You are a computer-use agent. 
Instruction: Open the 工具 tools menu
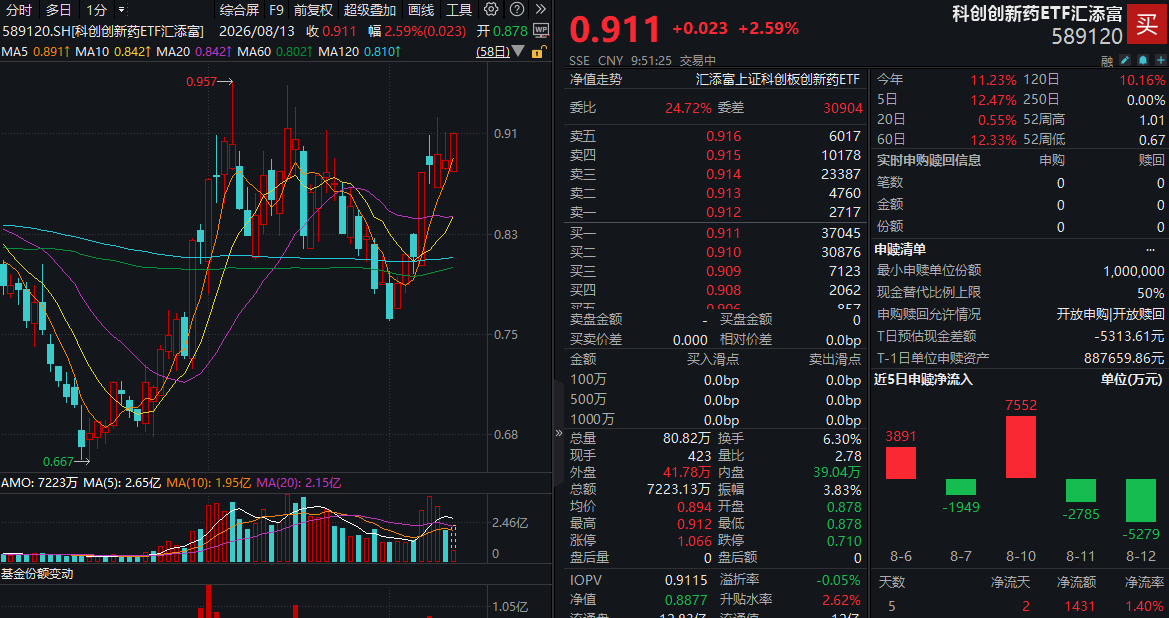point(459,10)
